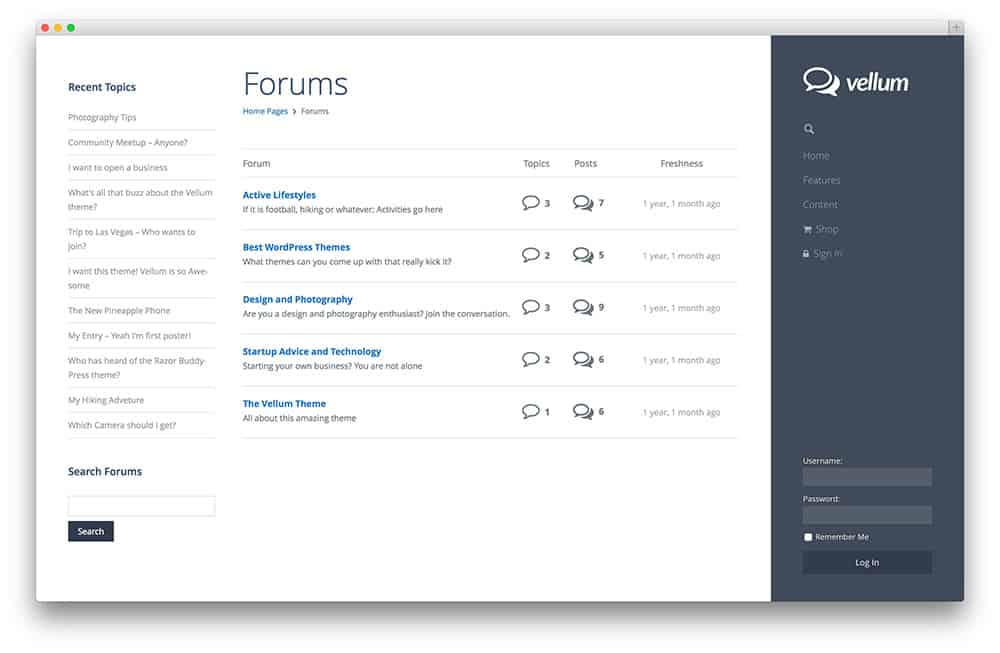
Task: Open search via the magnifier icon in sidebar
Action: click(x=809, y=129)
